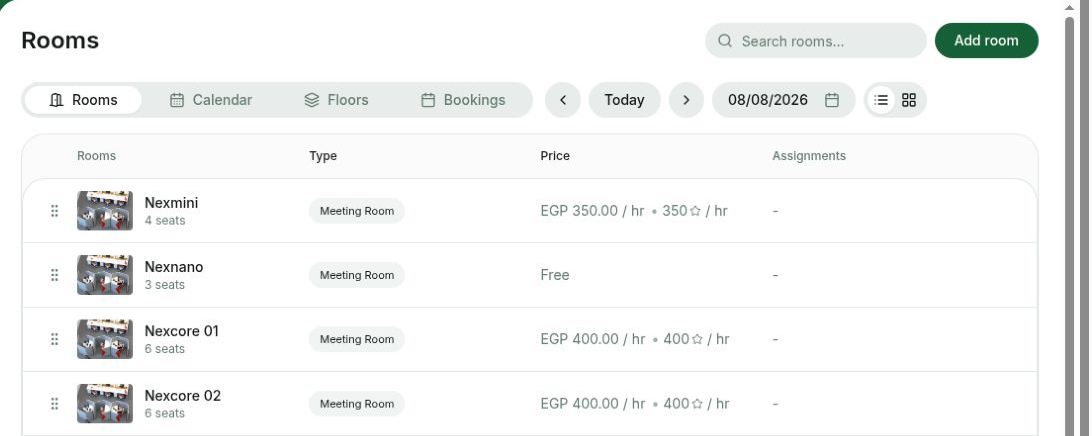Image resolution: width=1092 pixels, height=436 pixels.
Task: Grab the Nexnano row drag handle
Action: pos(54,275)
